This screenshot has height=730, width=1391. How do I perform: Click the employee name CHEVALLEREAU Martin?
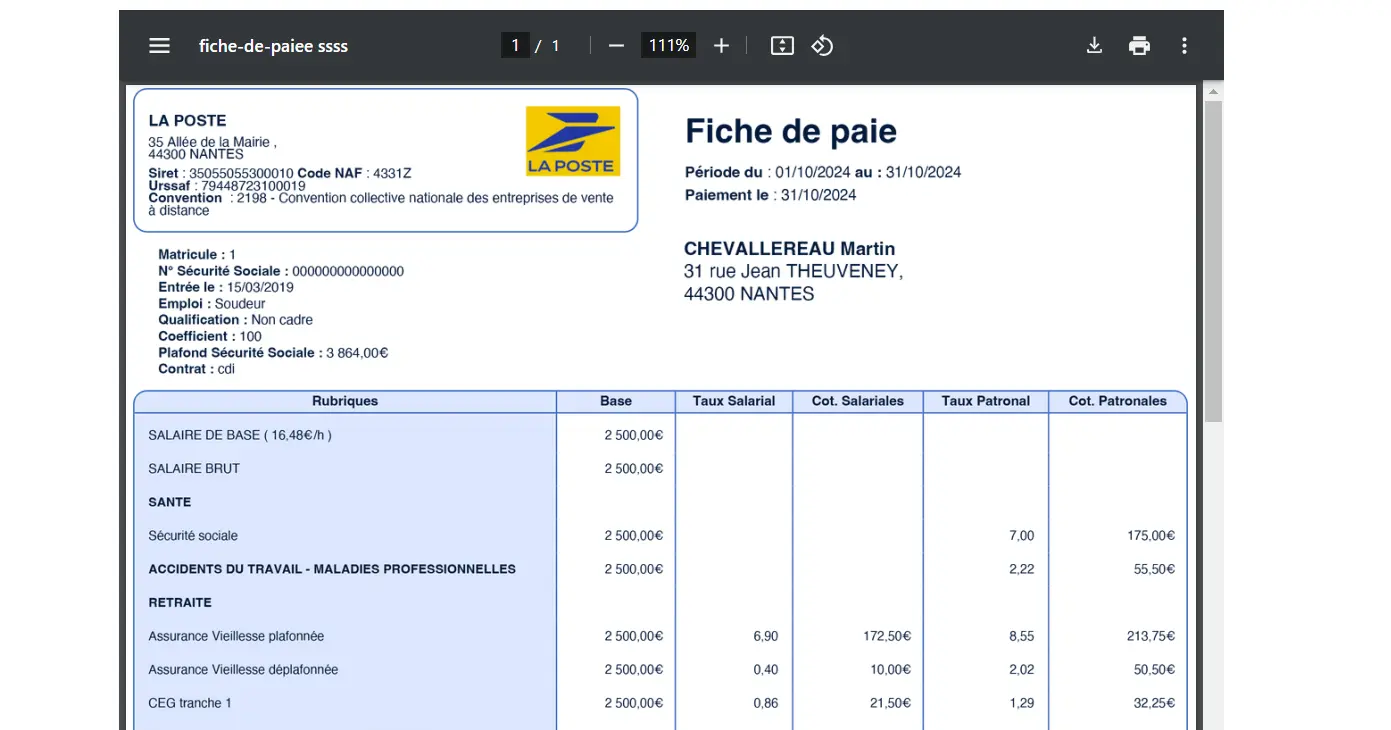(789, 249)
